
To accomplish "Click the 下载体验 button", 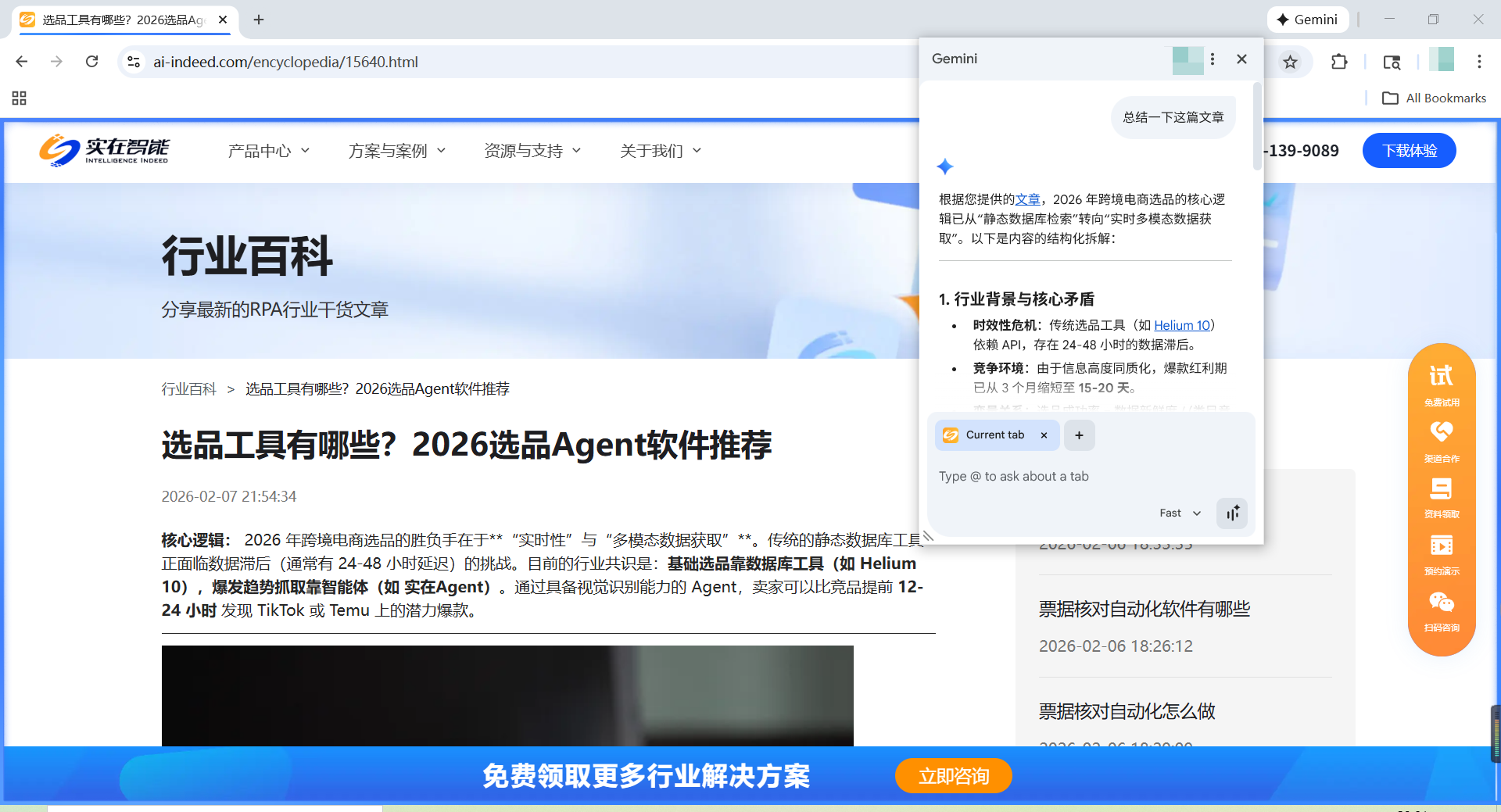I will point(1409,151).
